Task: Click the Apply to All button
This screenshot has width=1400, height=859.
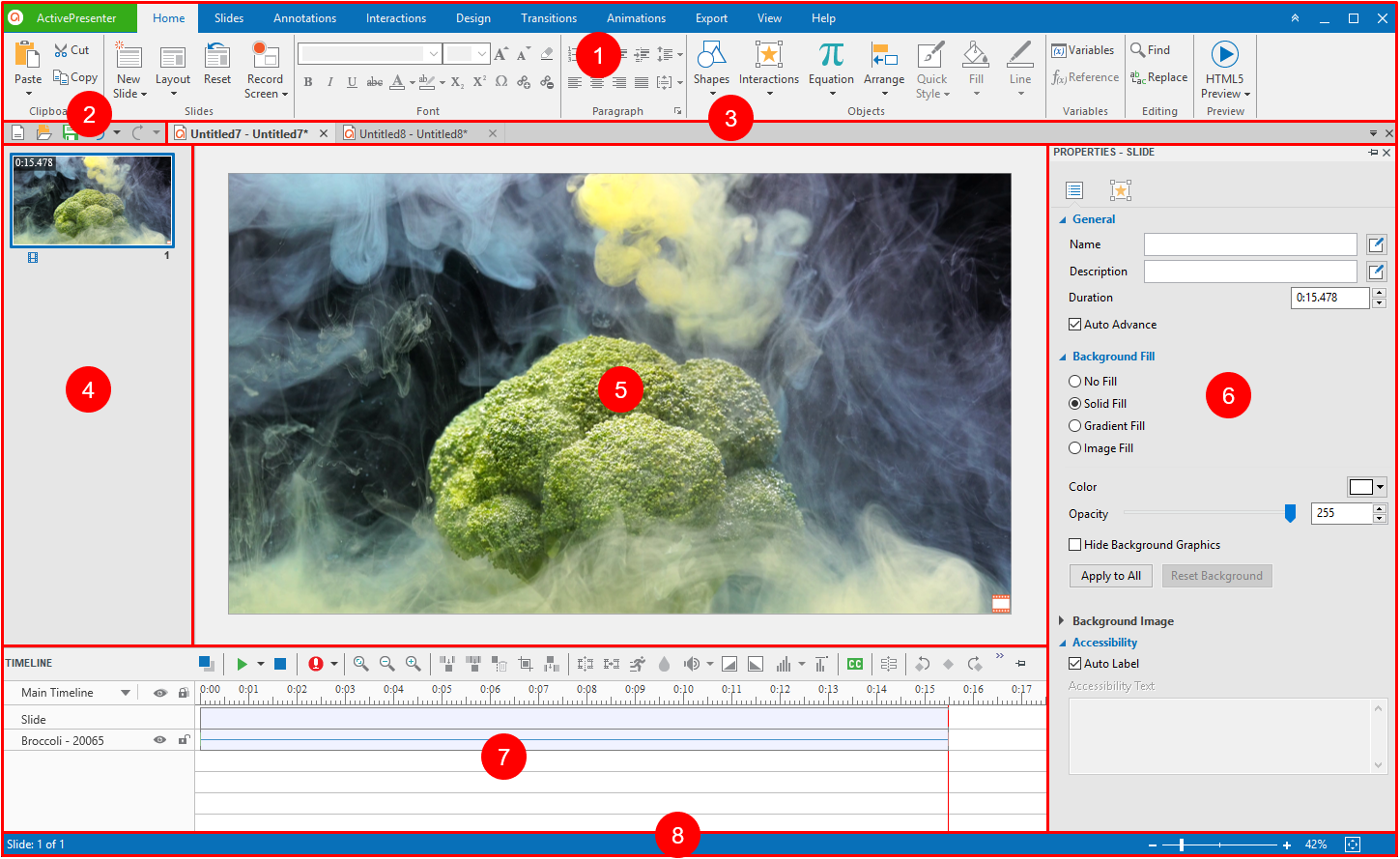Action: pyautogui.click(x=1110, y=576)
